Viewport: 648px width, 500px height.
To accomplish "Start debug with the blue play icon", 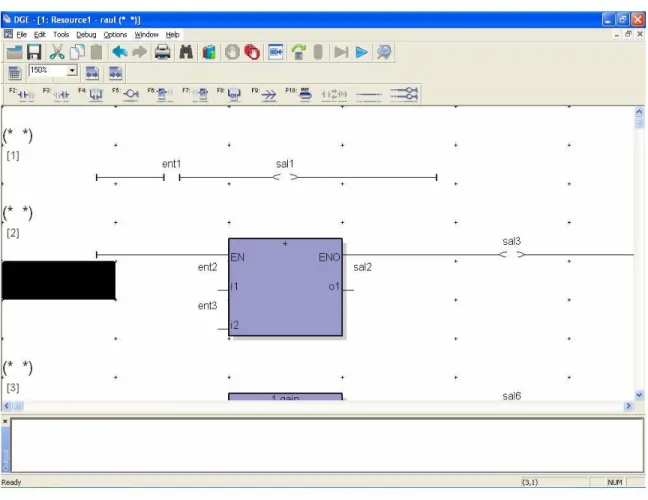I will [x=362, y=52].
